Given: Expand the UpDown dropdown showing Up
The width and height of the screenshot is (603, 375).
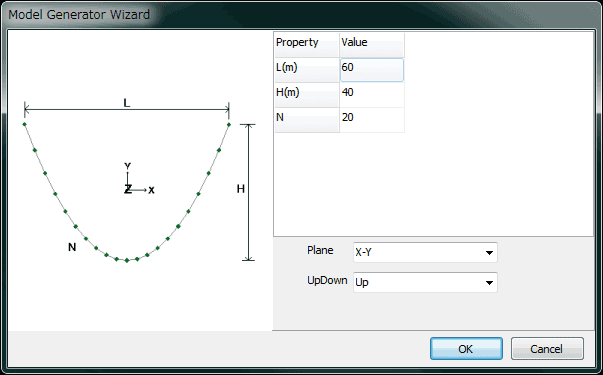Looking at the screenshot, I should click(x=425, y=282).
